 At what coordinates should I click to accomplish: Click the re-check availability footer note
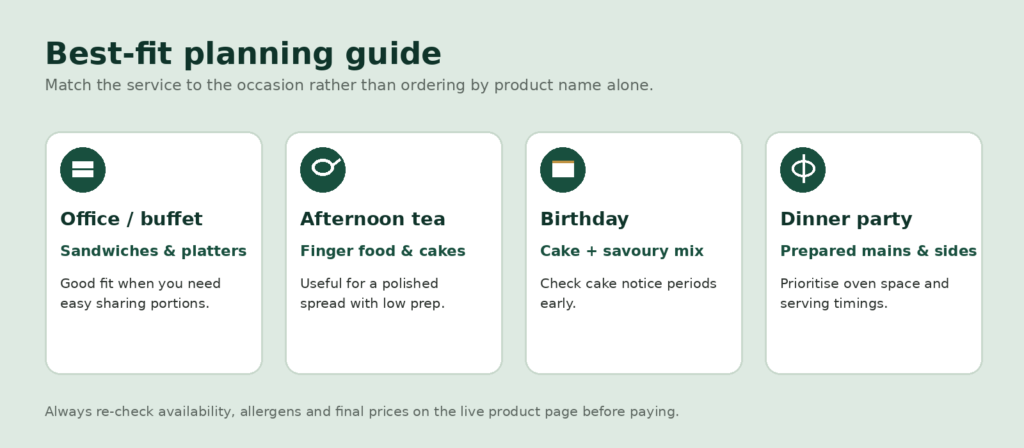pos(362,411)
